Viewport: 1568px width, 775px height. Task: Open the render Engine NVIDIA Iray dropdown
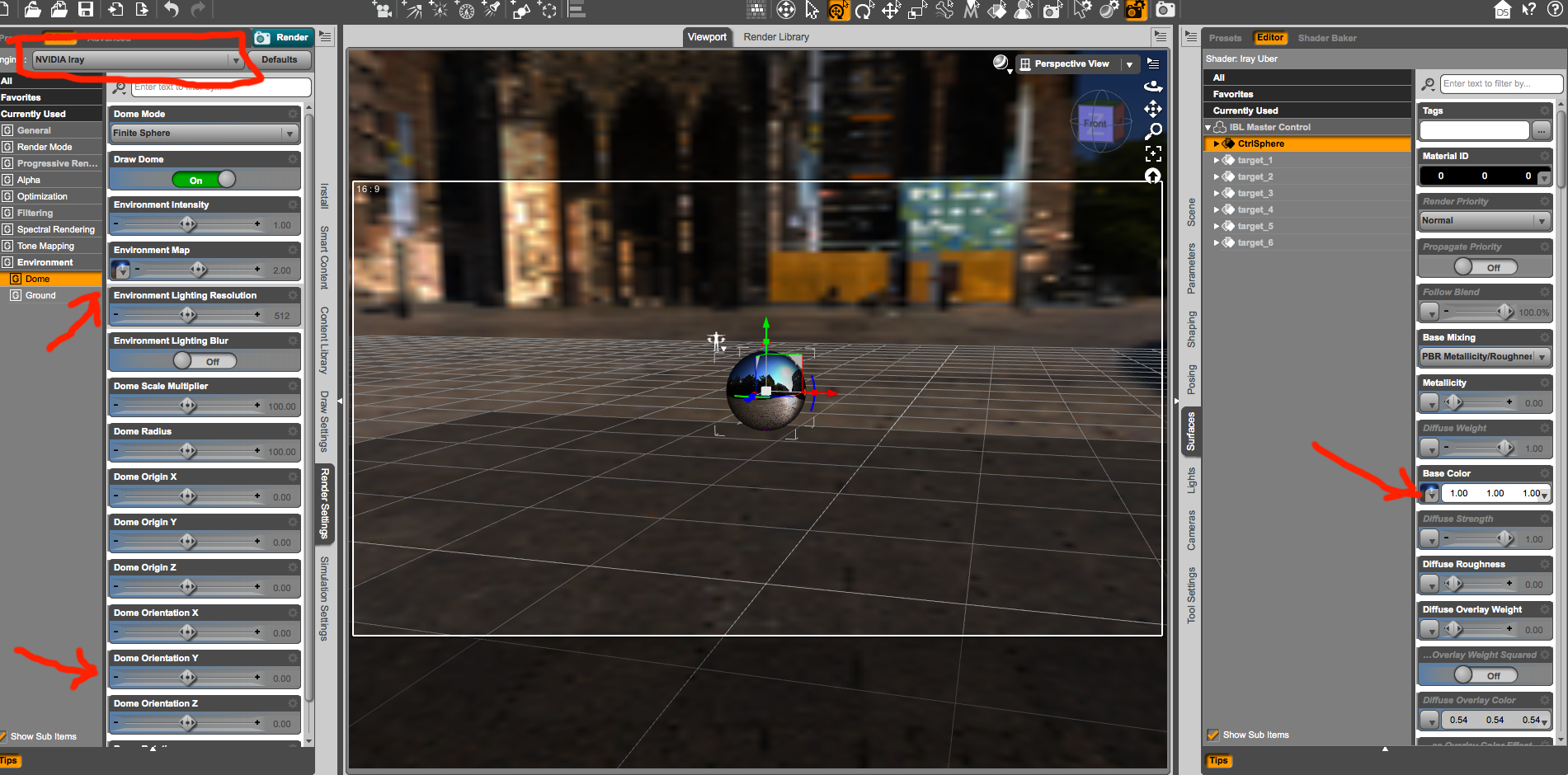click(x=137, y=59)
